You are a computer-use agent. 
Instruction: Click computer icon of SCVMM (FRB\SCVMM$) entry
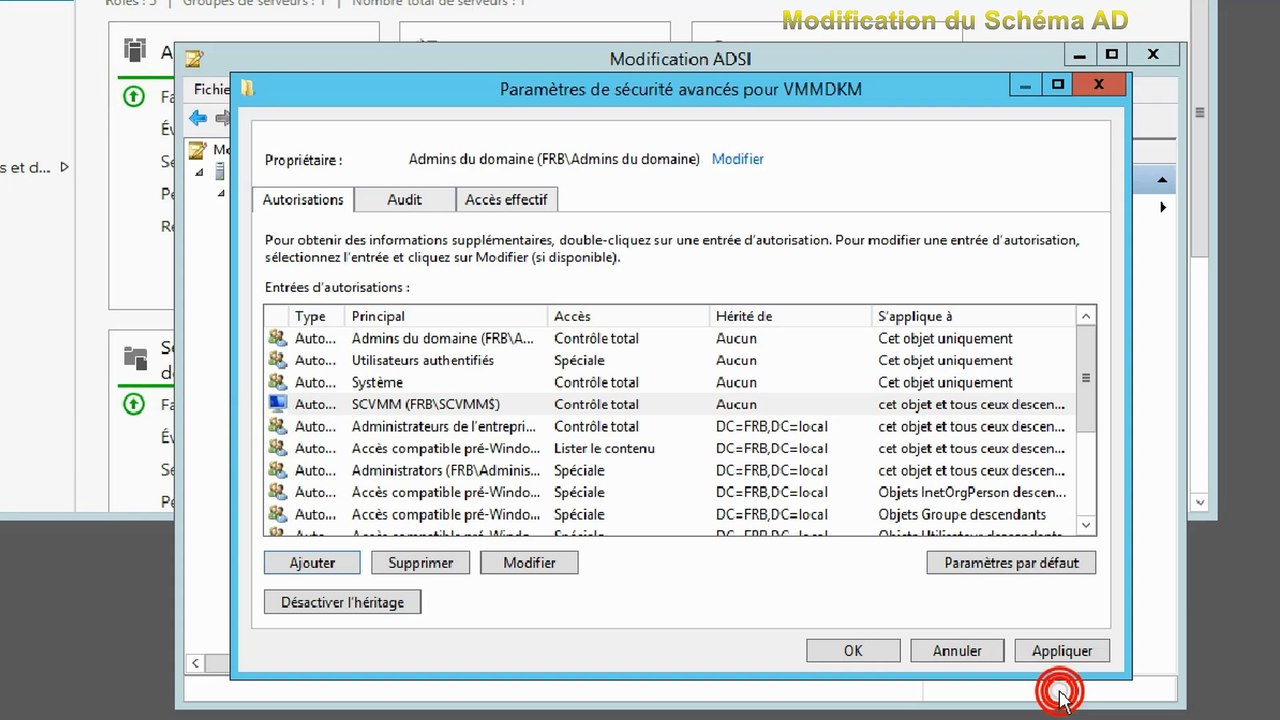point(277,404)
